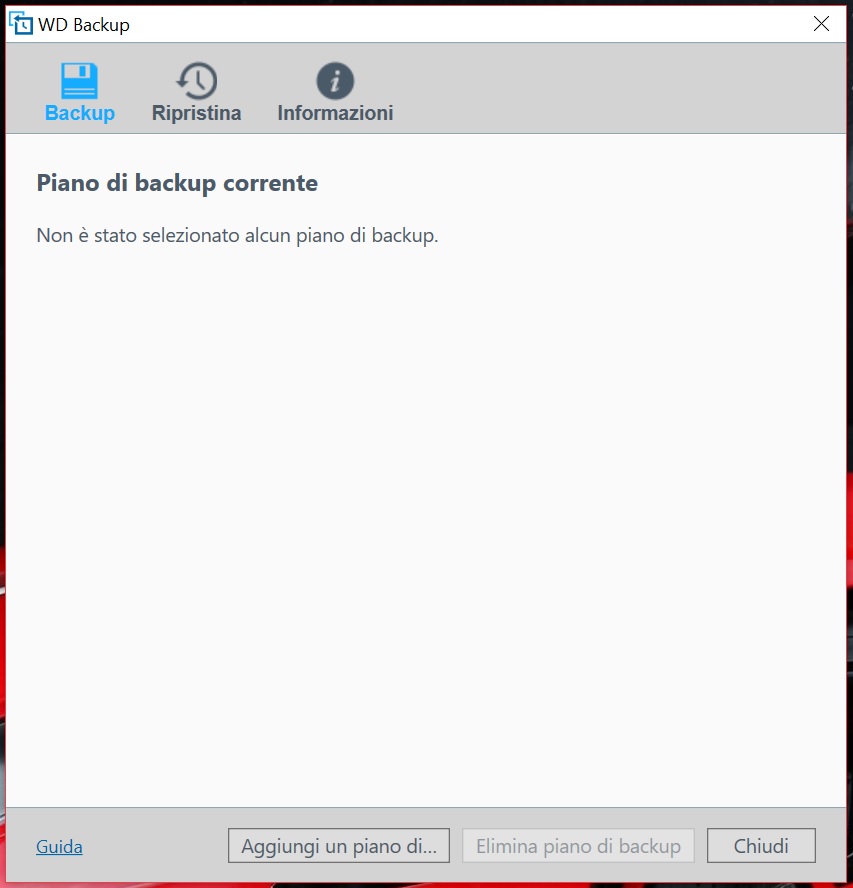Click the WD Backup app icon in title bar

pos(21,24)
